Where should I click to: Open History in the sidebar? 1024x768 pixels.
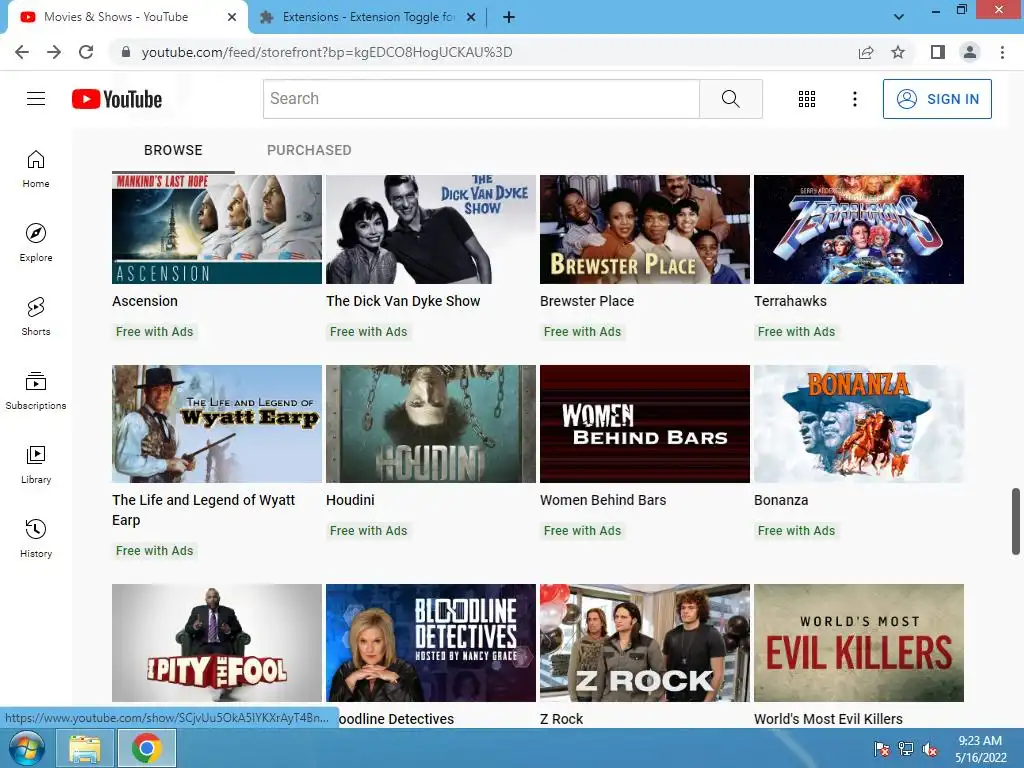36,538
